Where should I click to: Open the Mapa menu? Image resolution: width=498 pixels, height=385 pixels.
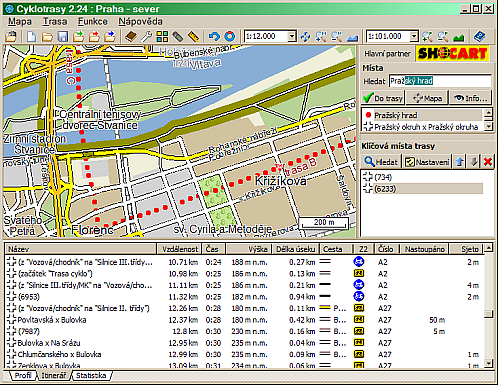click(x=20, y=22)
